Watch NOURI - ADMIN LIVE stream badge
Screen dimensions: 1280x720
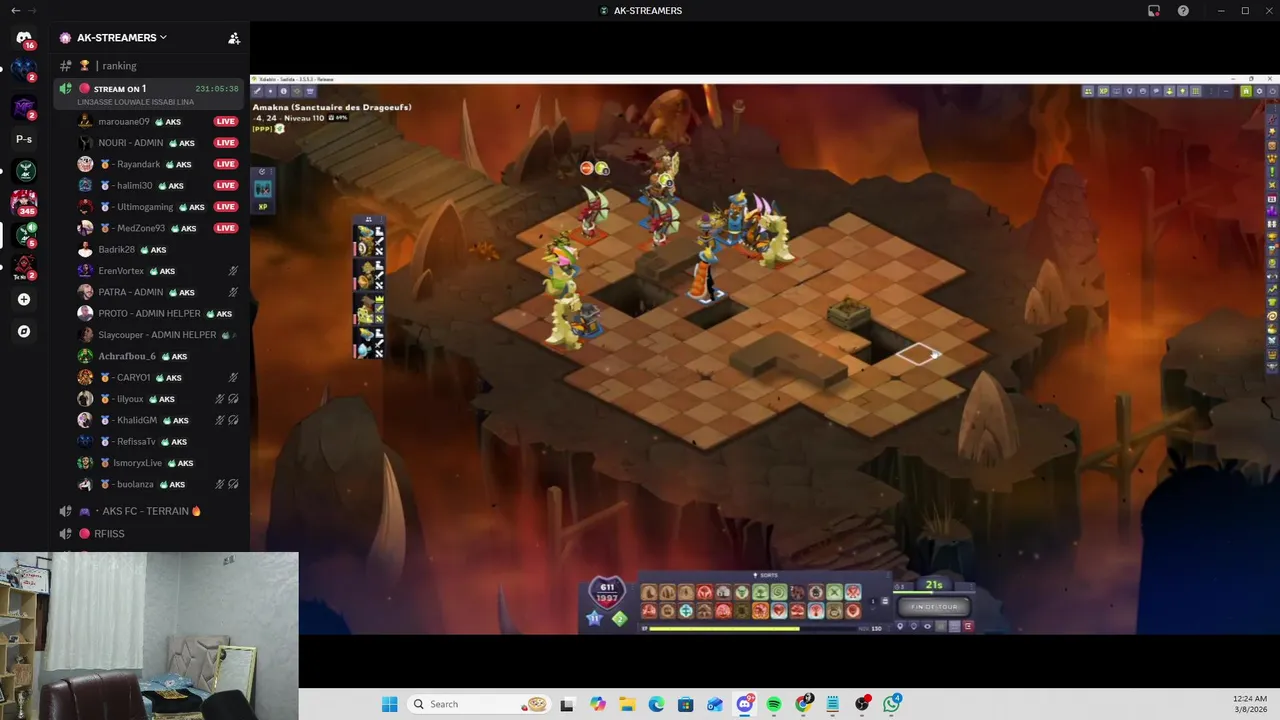(x=226, y=143)
